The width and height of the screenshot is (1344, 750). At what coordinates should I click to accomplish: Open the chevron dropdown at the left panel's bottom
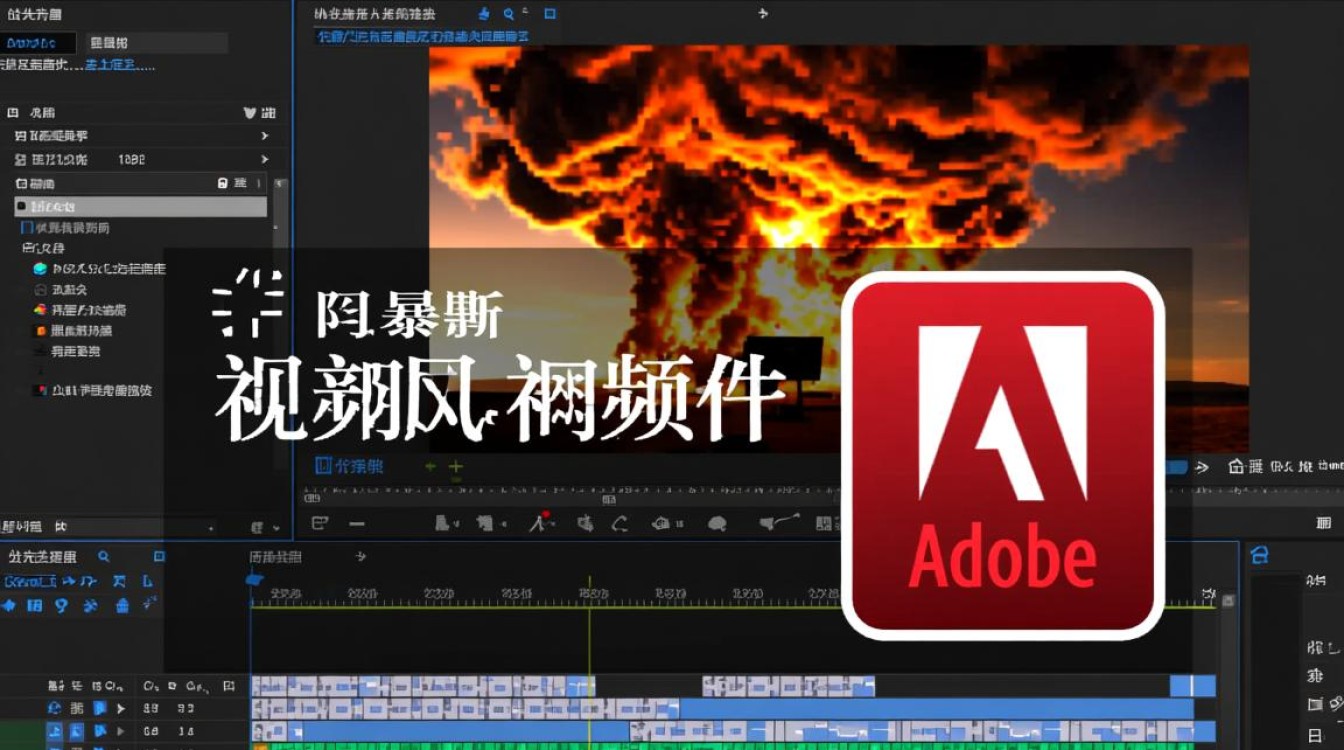(276, 527)
